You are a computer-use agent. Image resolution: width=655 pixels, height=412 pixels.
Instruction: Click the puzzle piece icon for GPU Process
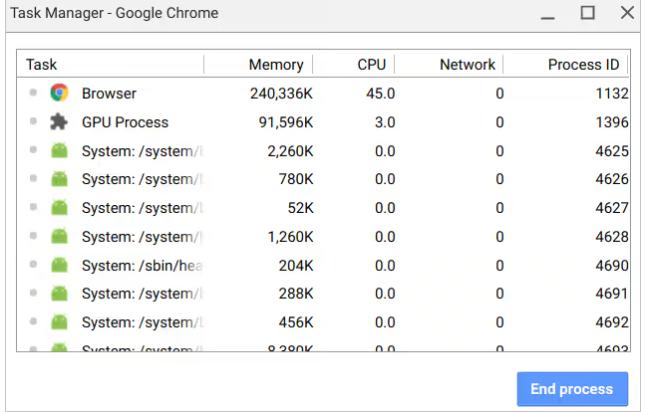[59, 122]
